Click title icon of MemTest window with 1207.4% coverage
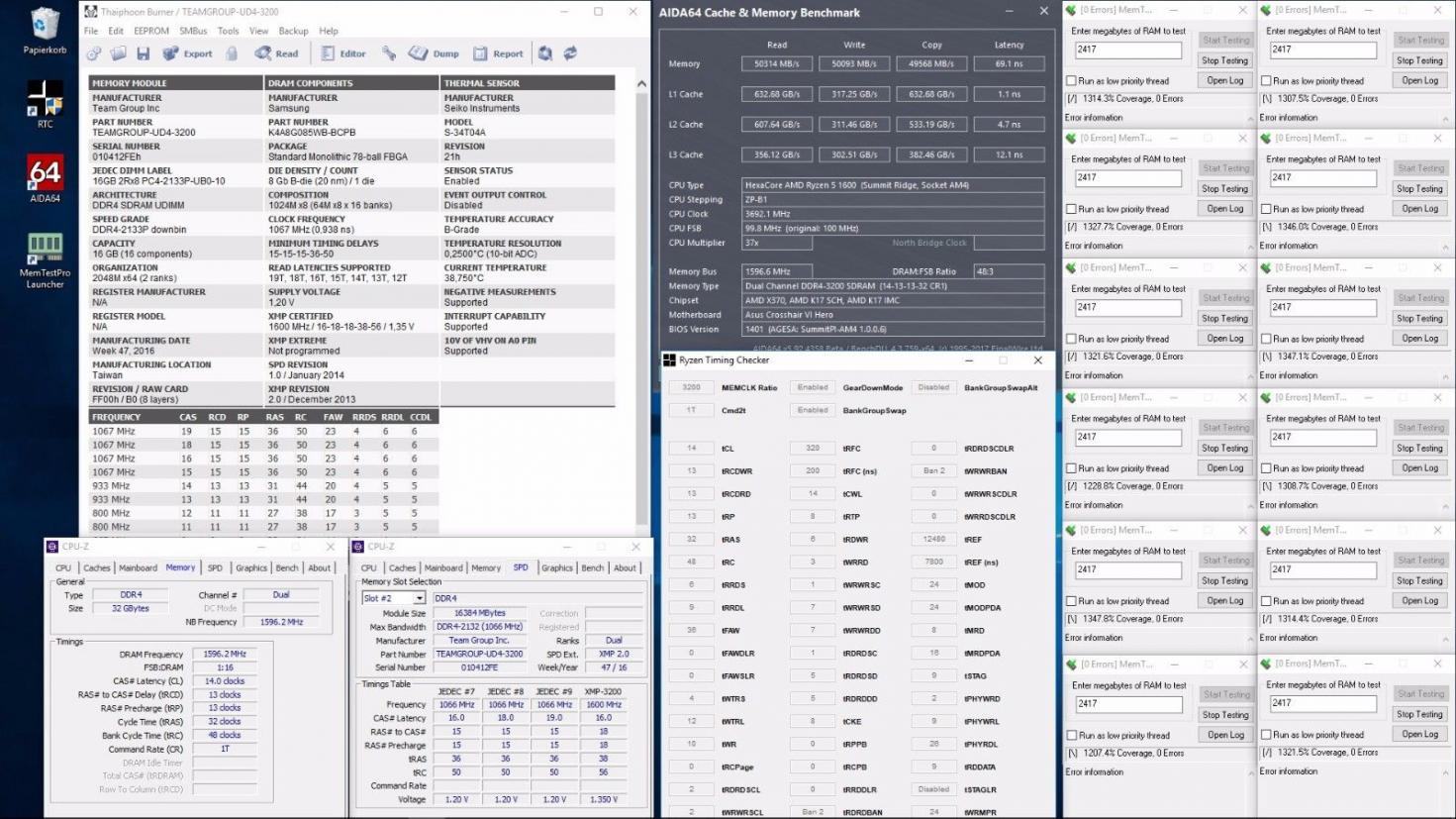Image resolution: width=1456 pixels, height=819 pixels. (x=1071, y=664)
